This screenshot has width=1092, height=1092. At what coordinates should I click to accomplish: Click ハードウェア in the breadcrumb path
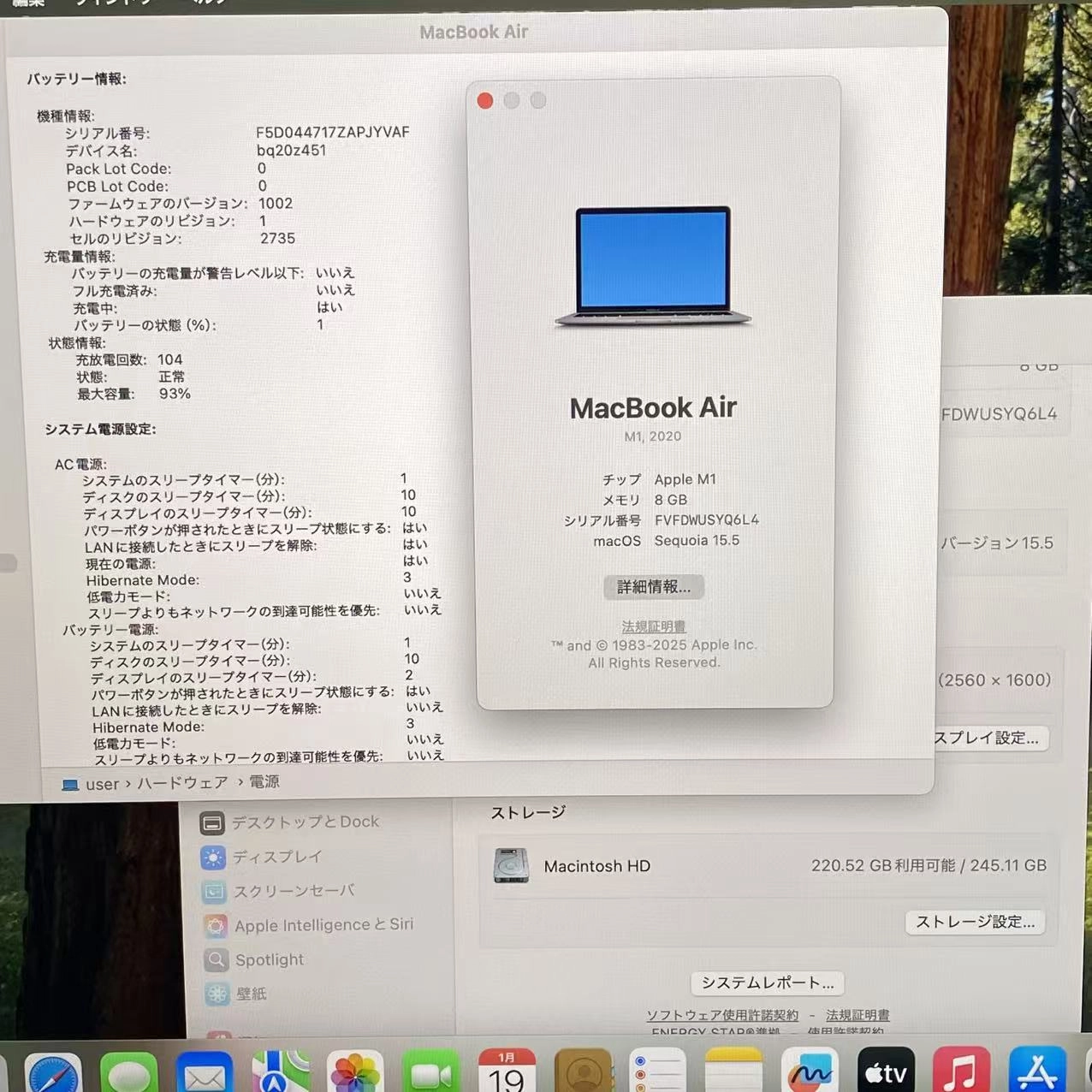coord(181,782)
